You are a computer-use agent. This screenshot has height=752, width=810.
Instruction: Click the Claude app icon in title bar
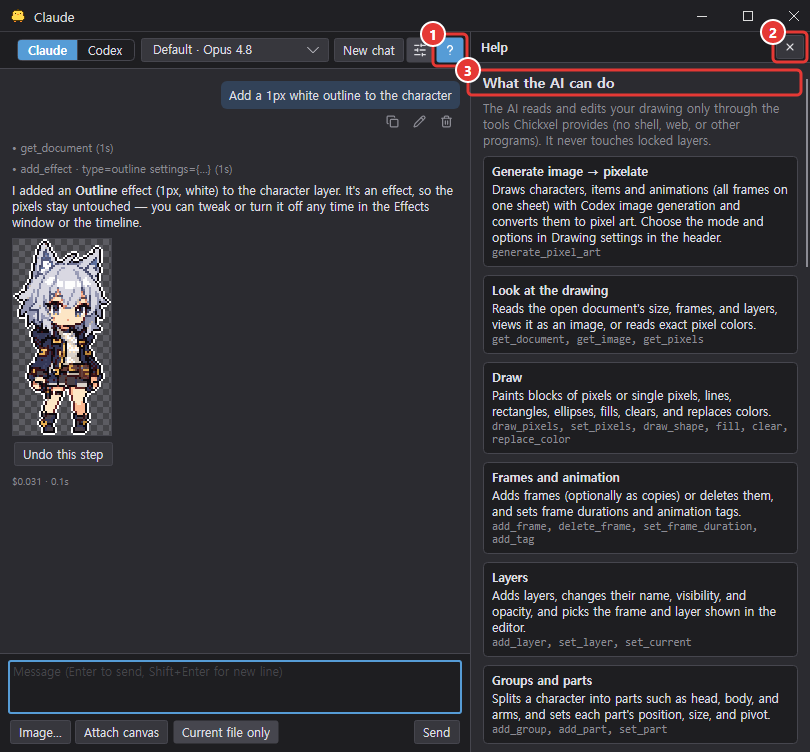(x=18, y=17)
